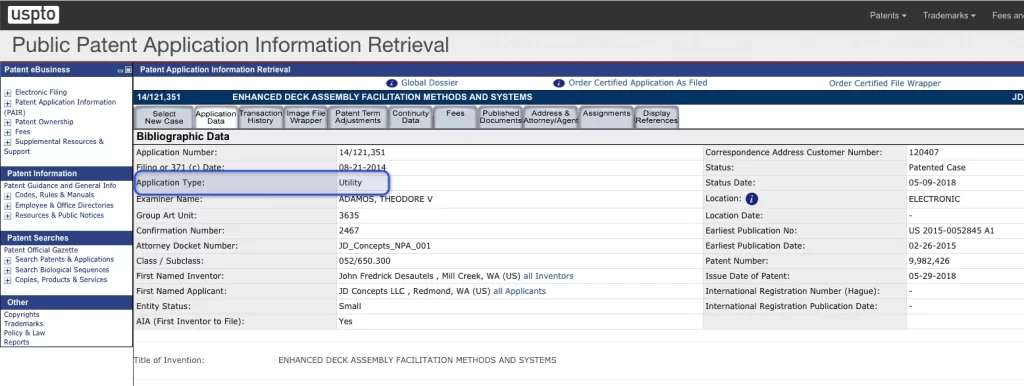This screenshot has height=386, width=1024.
Task: Click Order Certified File Wrapper link
Action: pyautogui.click(x=885, y=84)
